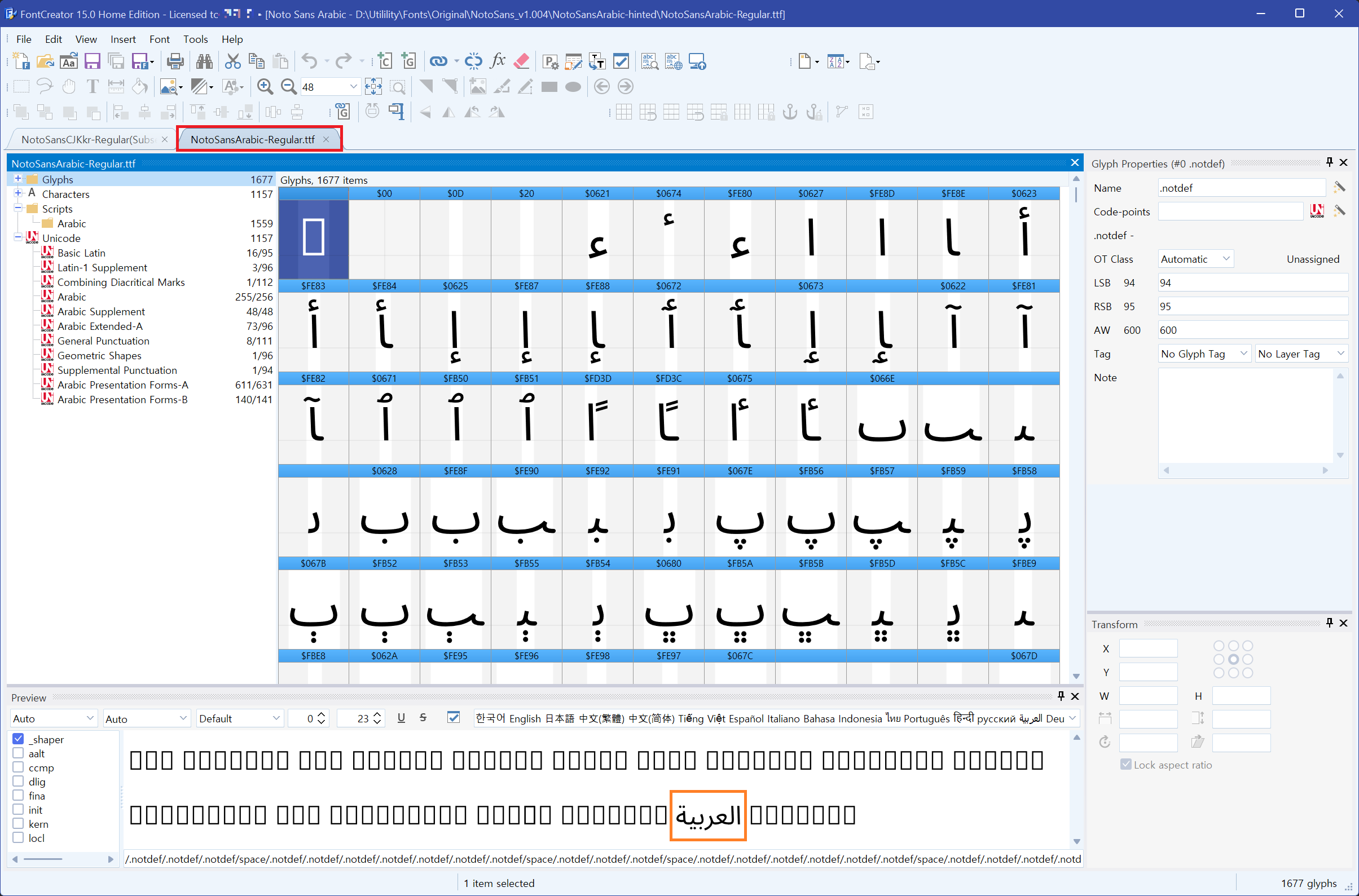Screen dimensions: 1359x896
Task: Click the Zoom Out magnifier icon
Action: (x=289, y=87)
